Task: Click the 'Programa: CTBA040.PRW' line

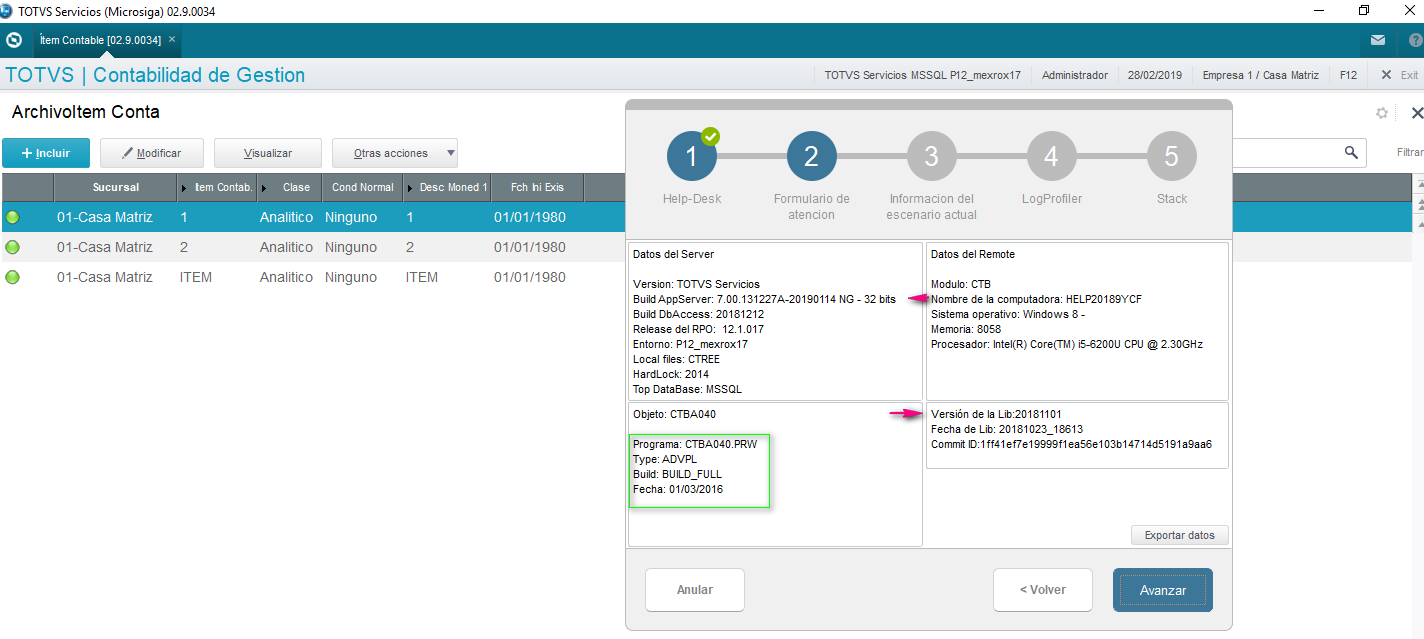Action: point(695,444)
